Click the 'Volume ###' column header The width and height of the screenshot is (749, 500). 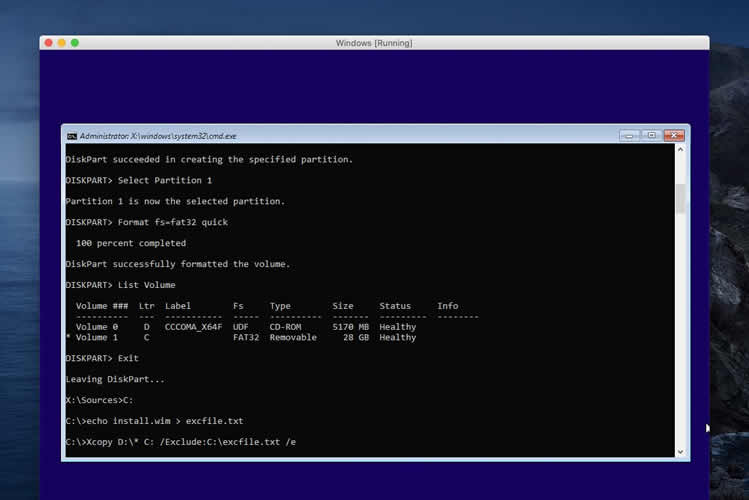click(102, 306)
